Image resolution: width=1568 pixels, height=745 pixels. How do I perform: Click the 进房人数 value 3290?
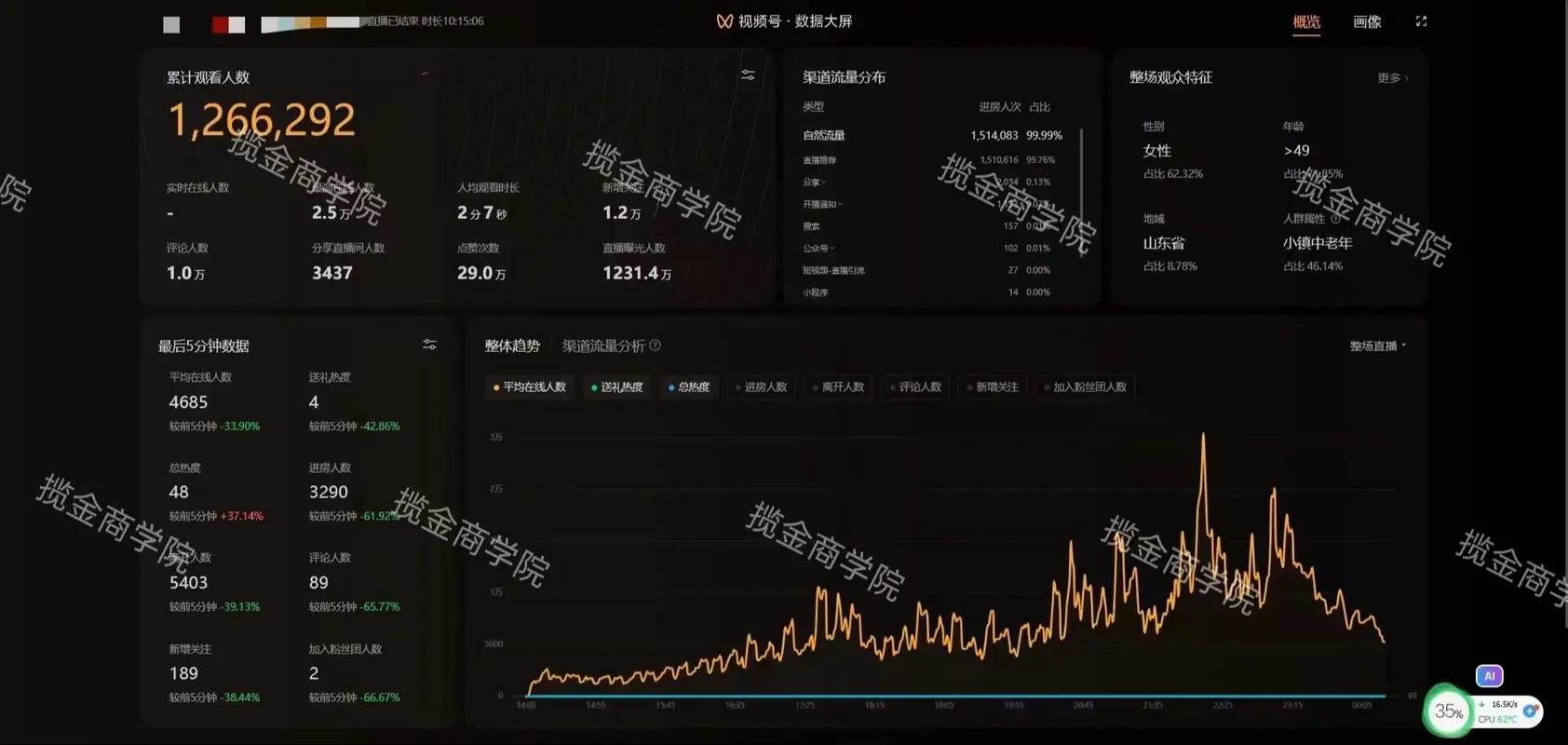[x=329, y=492]
